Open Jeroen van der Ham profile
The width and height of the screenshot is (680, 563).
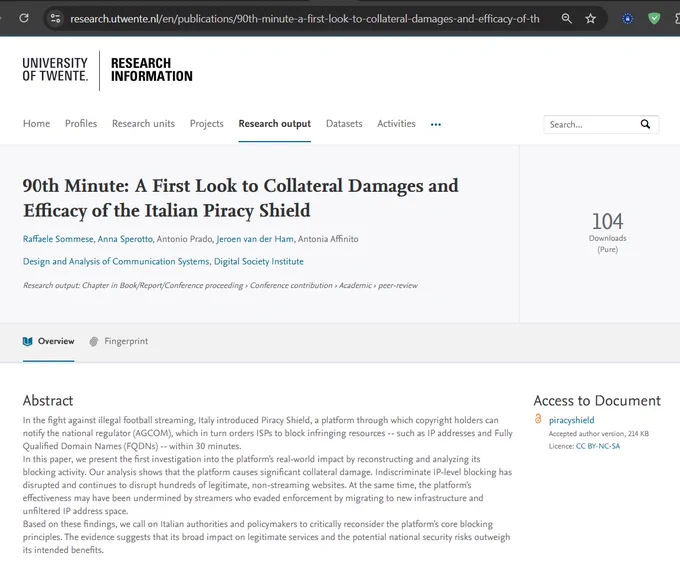tap(255, 239)
